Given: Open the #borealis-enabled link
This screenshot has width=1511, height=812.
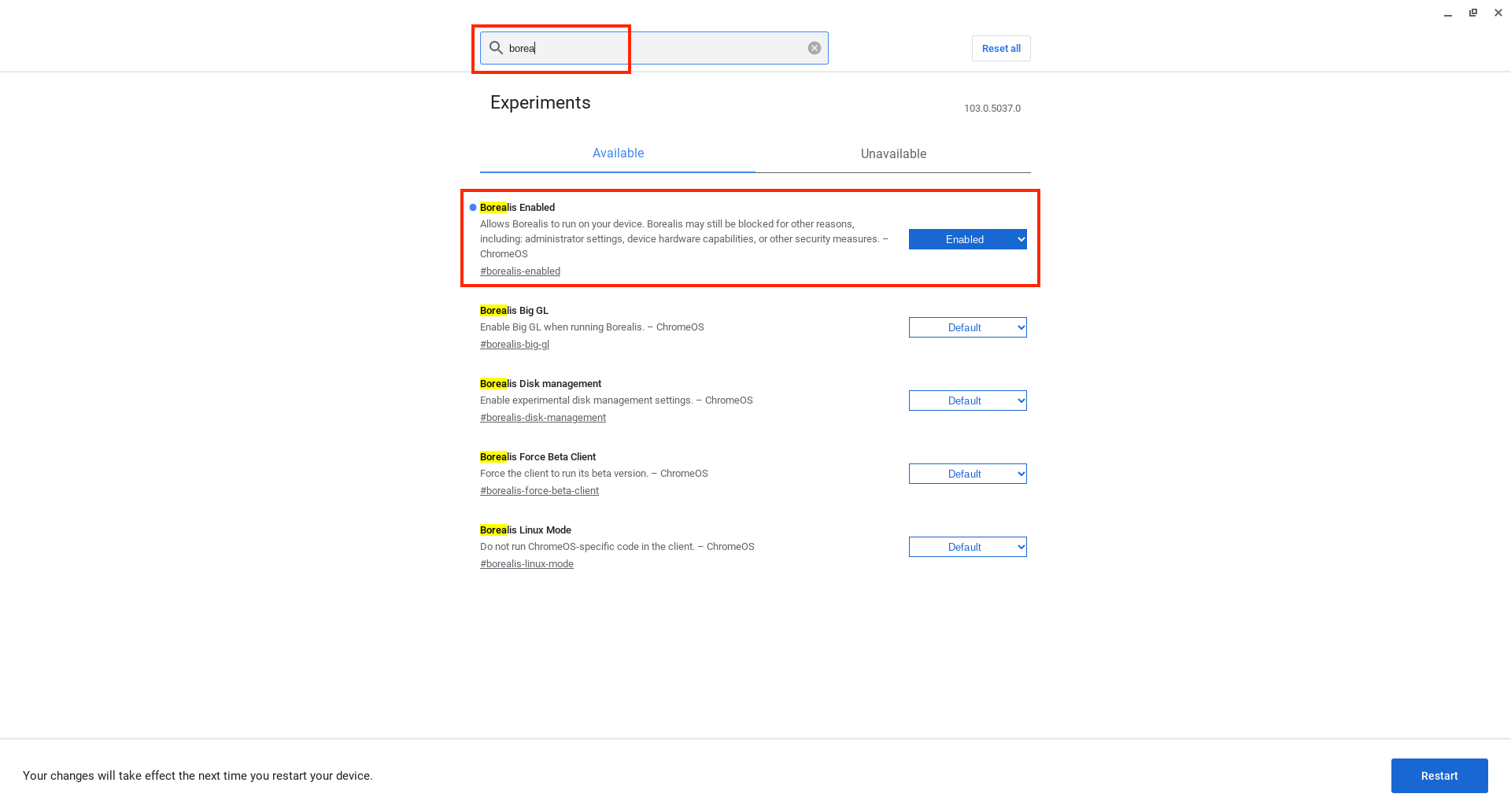Looking at the screenshot, I should click(x=520, y=271).
